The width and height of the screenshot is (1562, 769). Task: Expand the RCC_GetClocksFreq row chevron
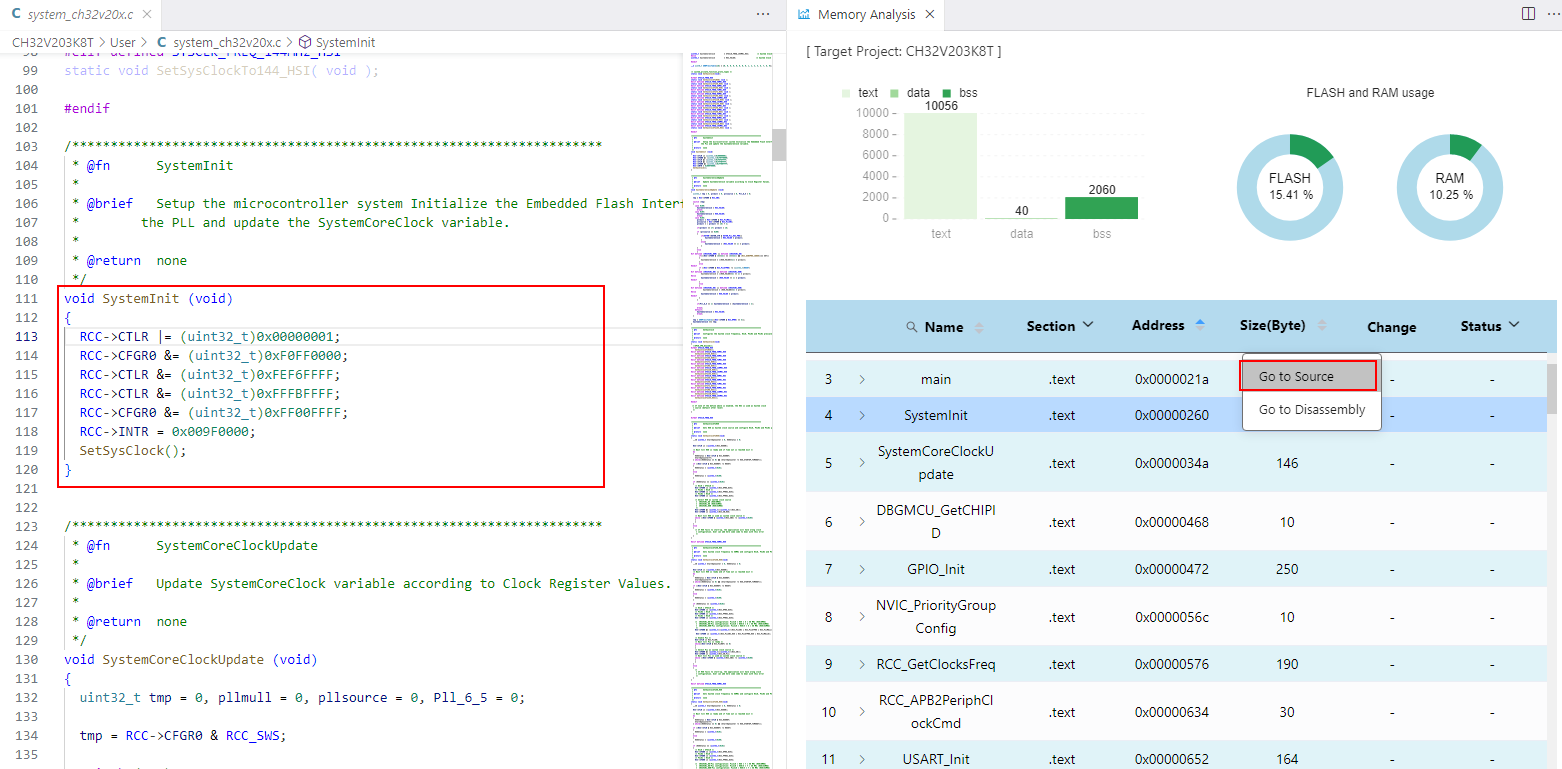point(862,664)
